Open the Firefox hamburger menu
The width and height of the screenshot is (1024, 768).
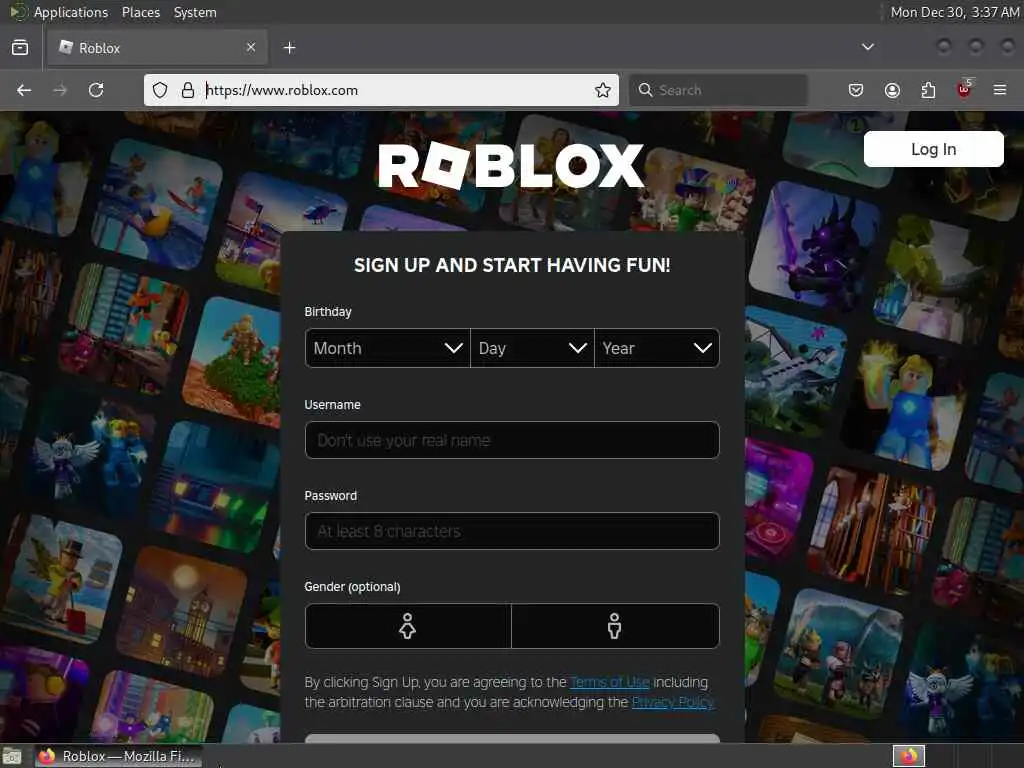pyautogui.click(x=1000, y=90)
